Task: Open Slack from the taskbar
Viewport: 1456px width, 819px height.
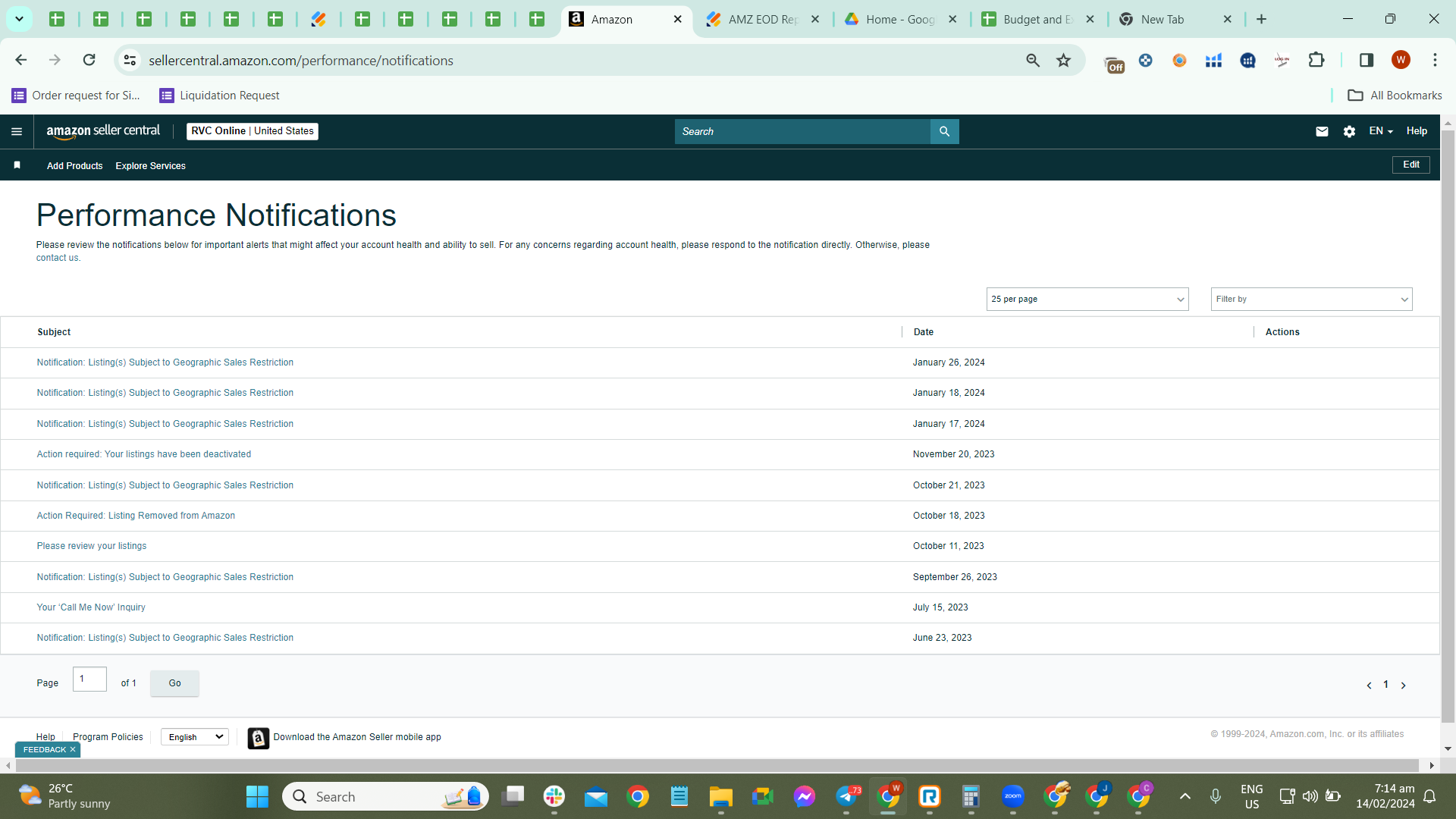Action: tap(554, 796)
